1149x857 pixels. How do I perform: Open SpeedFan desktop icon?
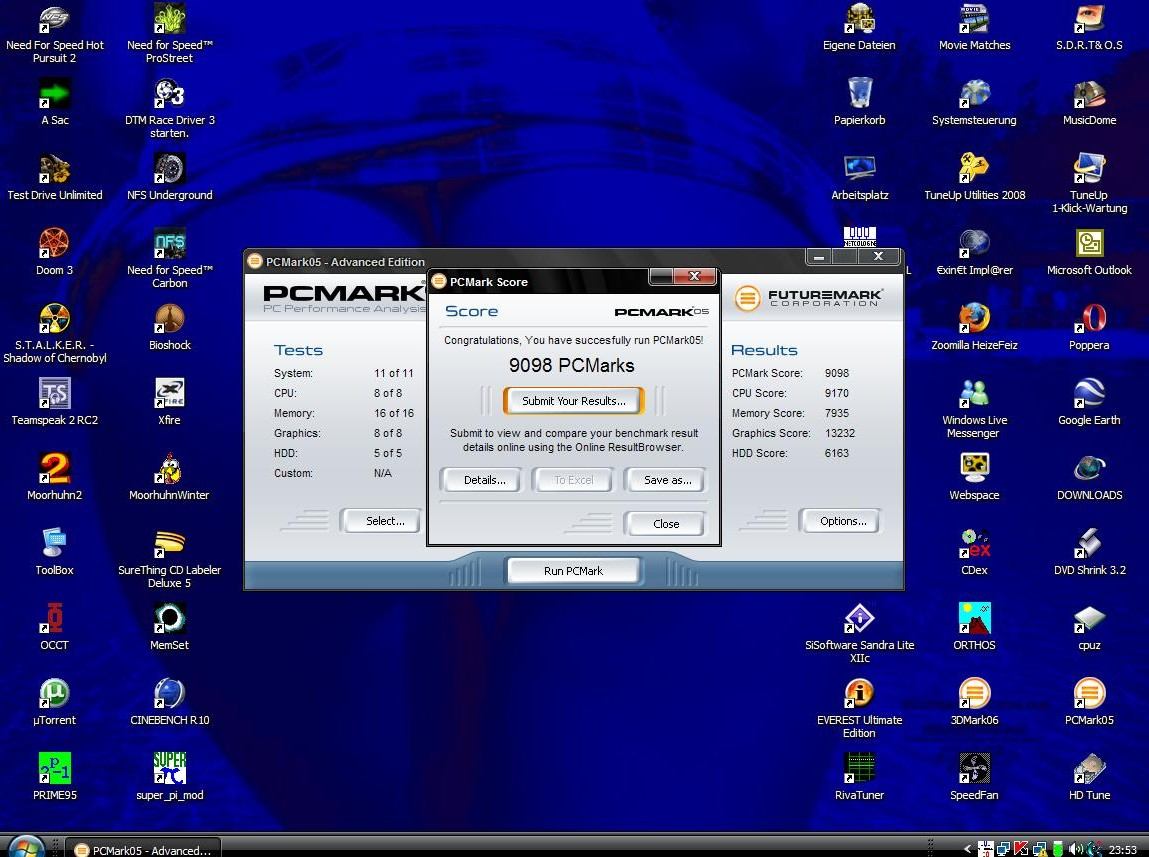975,768
